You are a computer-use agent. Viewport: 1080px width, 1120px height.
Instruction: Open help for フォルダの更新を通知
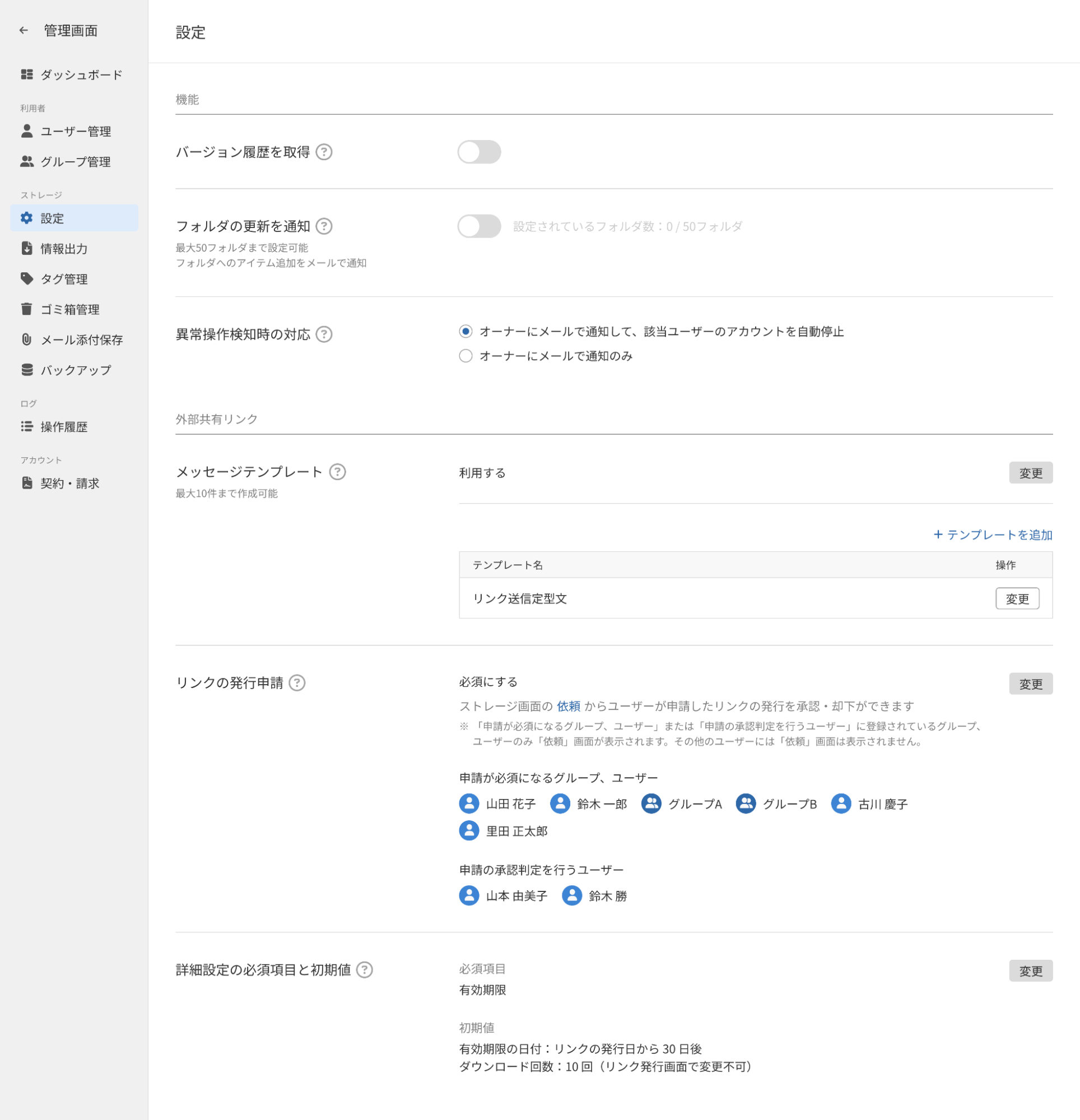(324, 226)
